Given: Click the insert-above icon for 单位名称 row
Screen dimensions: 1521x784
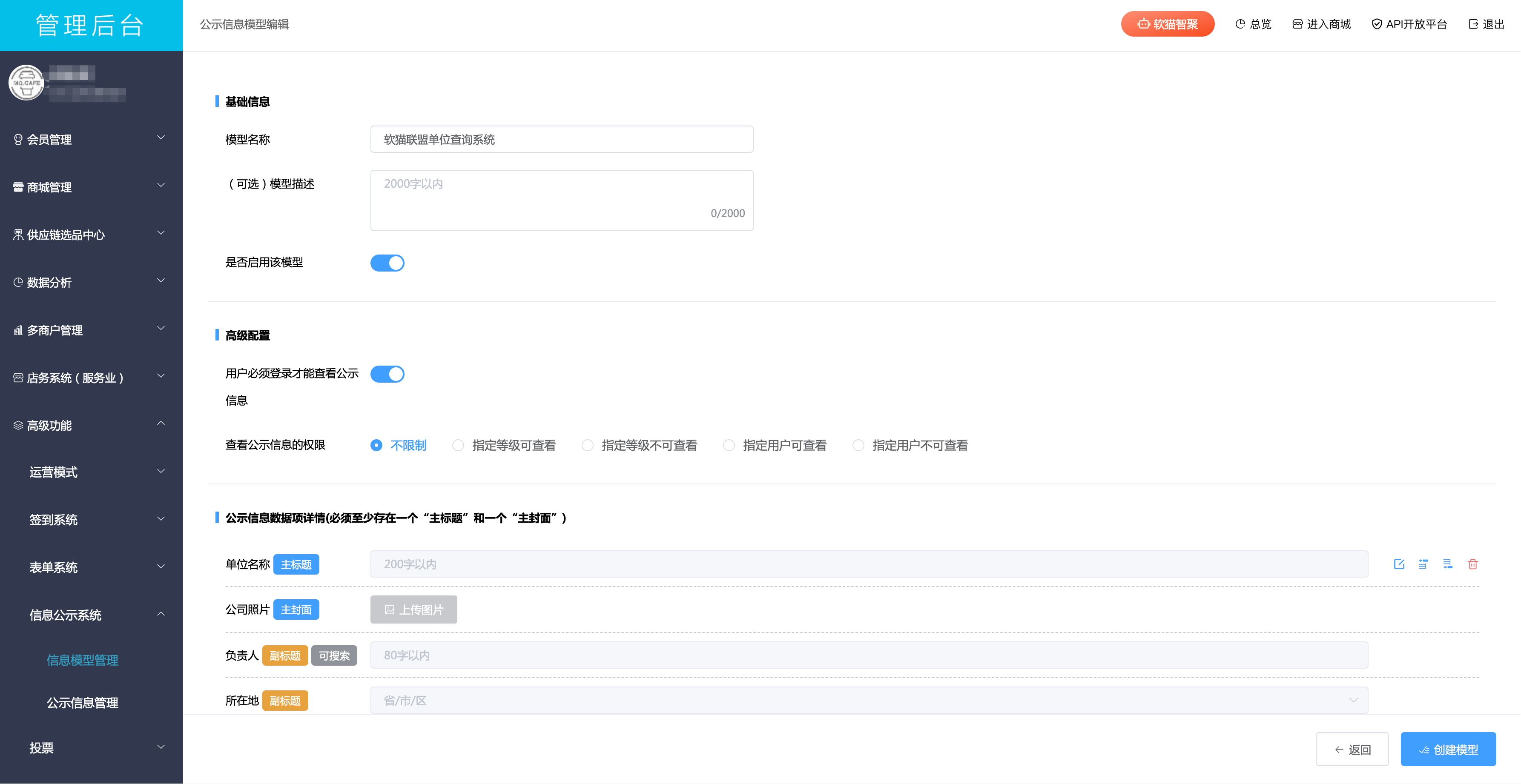Looking at the screenshot, I should 1423,564.
